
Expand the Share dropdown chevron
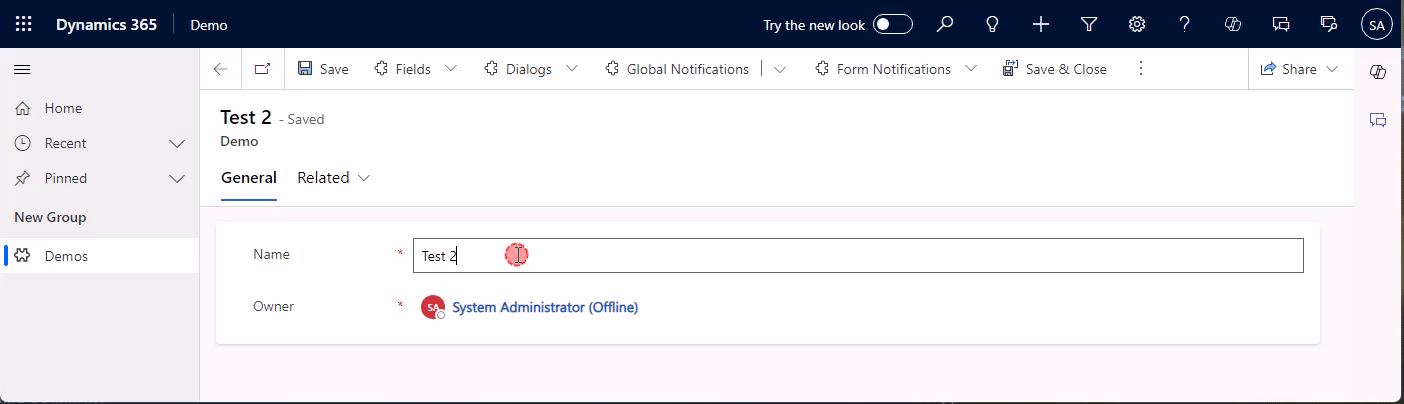[x=1332, y=69]
